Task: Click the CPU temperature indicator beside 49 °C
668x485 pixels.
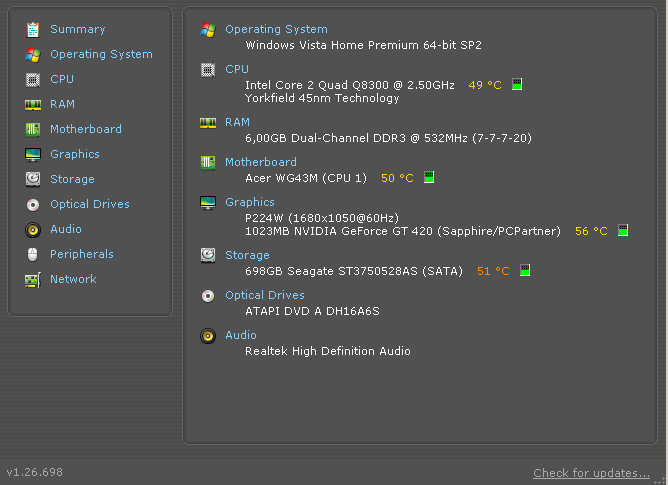Action: coord(517,85)
